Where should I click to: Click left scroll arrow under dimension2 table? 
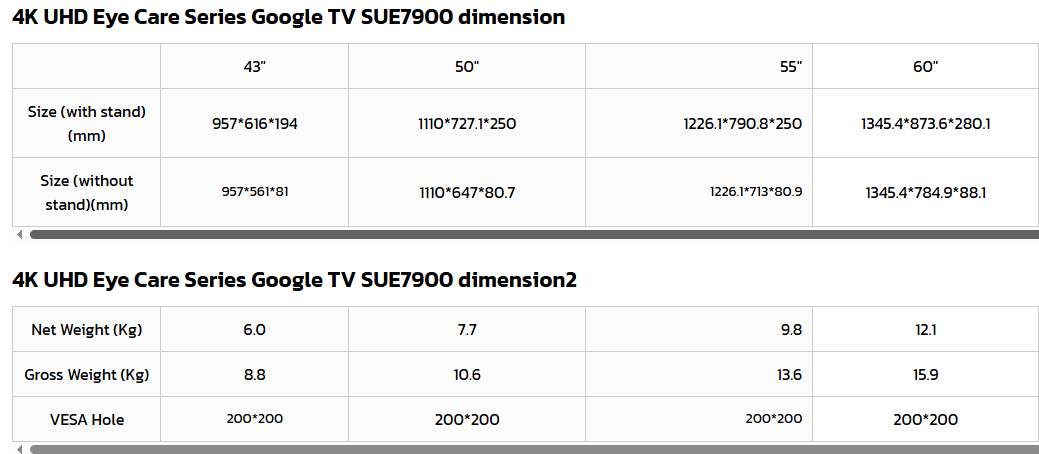(x=19, y=450)
